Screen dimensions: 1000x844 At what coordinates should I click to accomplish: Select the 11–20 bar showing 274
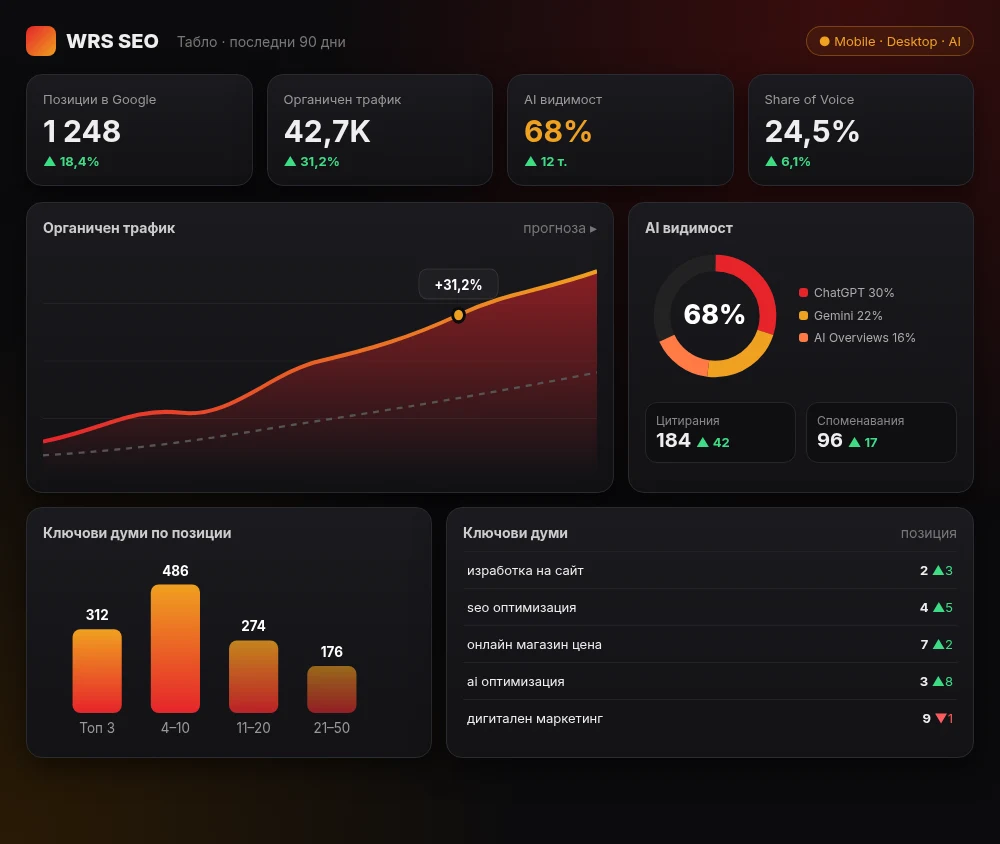(253, 676)
